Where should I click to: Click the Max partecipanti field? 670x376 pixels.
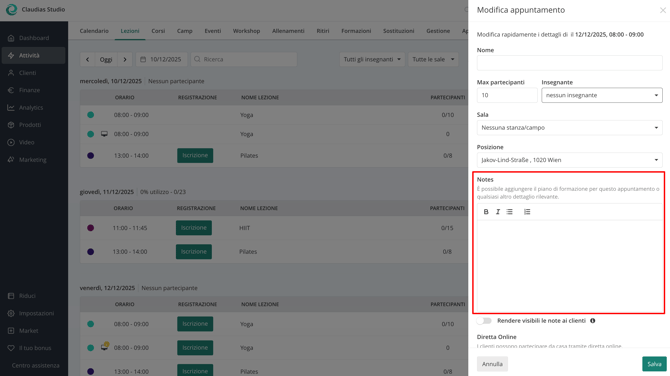pyautogui.click(x=507, y=95)
